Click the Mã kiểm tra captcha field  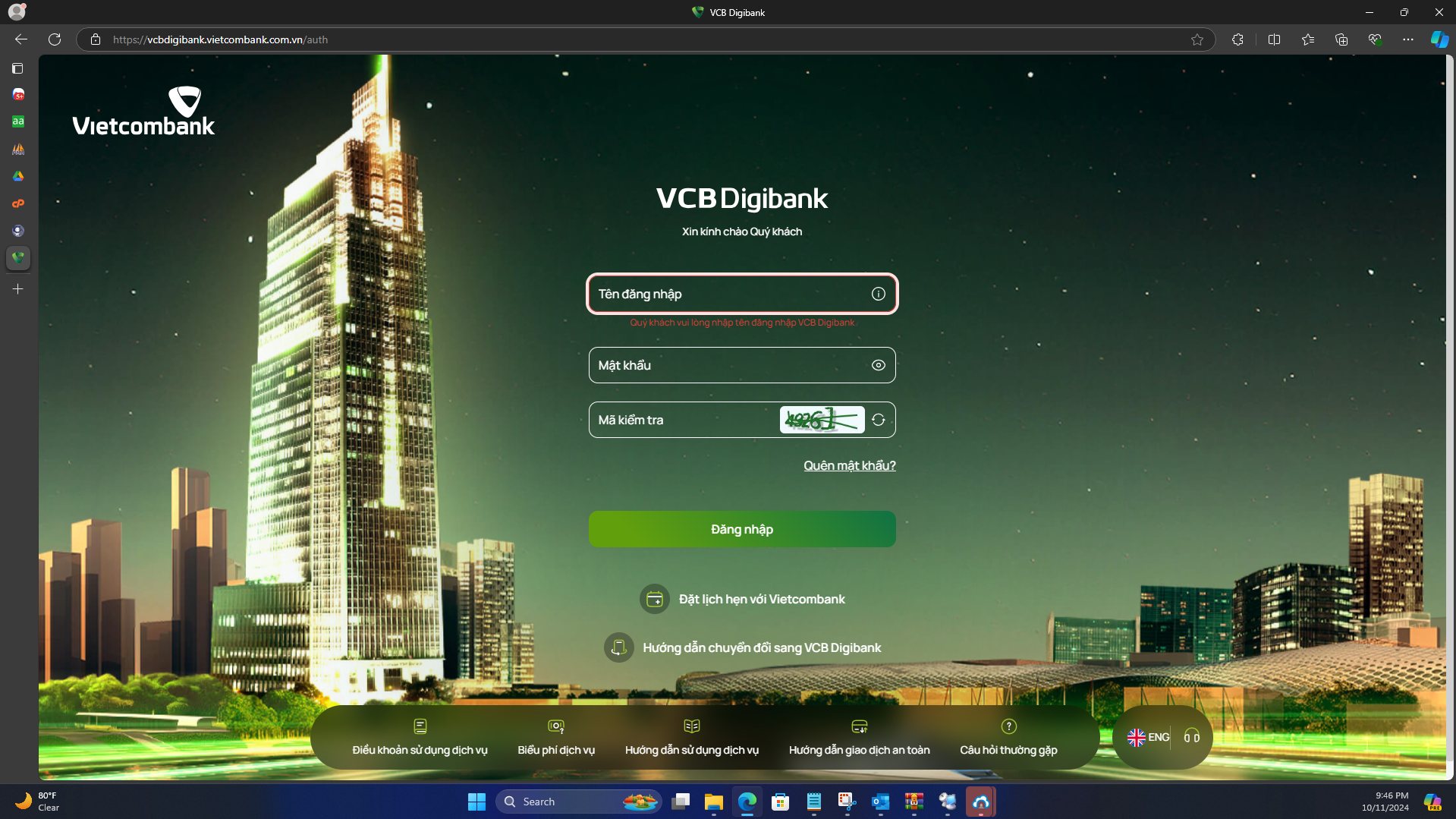[742, 420]
